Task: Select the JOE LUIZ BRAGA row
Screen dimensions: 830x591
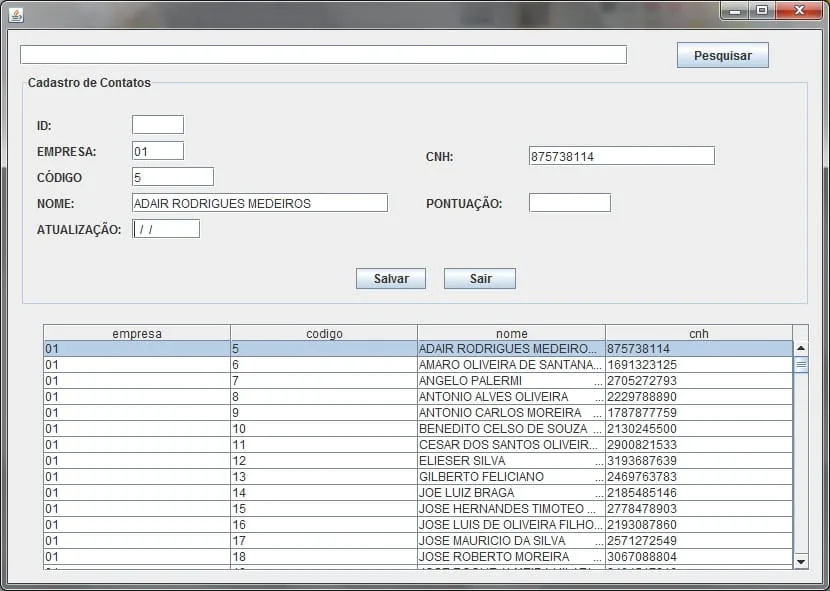Action: click(418, 492)
